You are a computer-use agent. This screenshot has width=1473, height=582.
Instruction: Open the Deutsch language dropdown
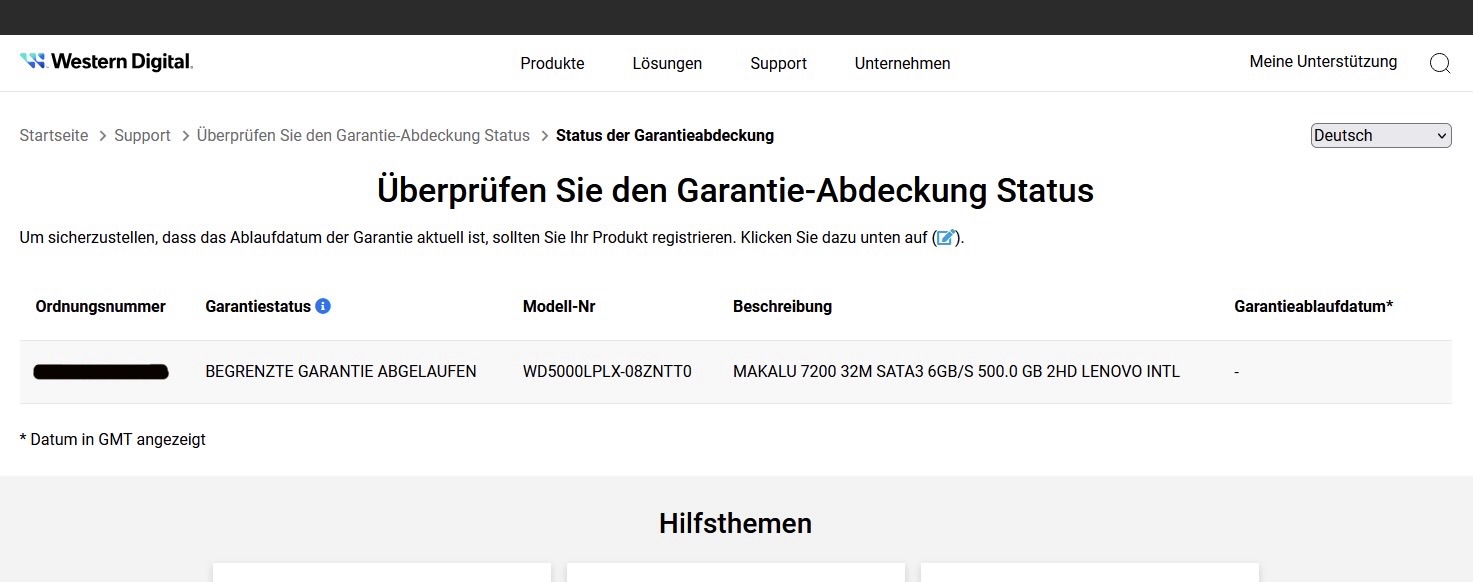pos(1381,136)
